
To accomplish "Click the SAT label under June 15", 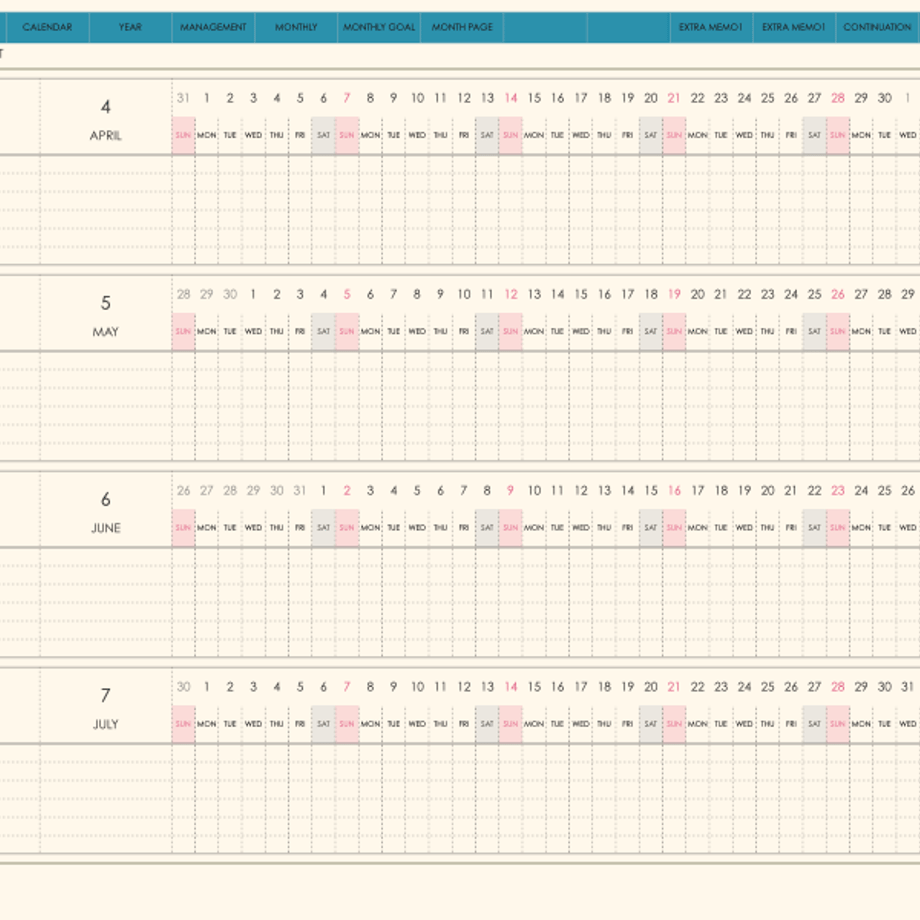I will pyautogui.click(x=651, y=528).
